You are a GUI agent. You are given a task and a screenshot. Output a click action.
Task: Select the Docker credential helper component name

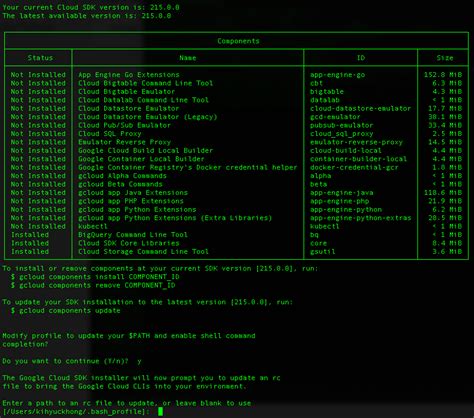[187, 167]
